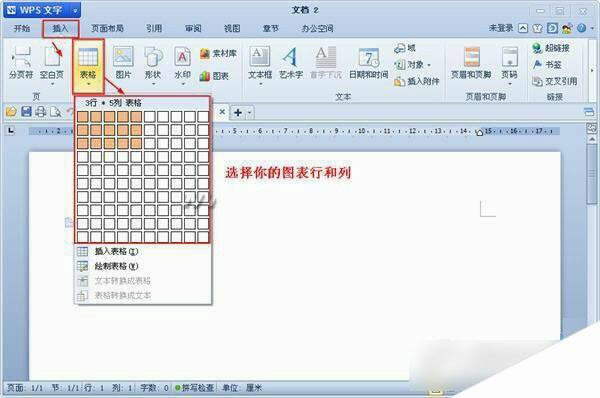Image resolution: width=600 pixels, height=398 pixels.
Task: Click the 字数: 0 word count entry
Action: [155, 388]
